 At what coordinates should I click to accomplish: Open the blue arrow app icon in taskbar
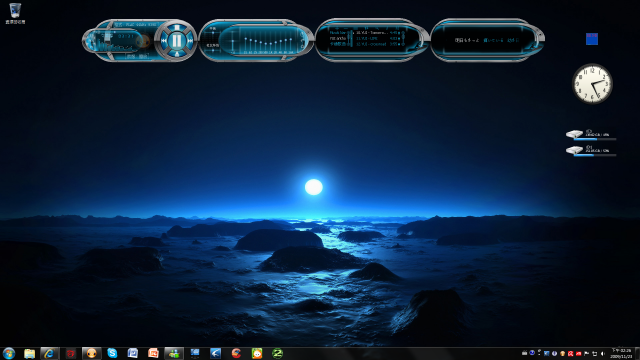tap(216, 353)
